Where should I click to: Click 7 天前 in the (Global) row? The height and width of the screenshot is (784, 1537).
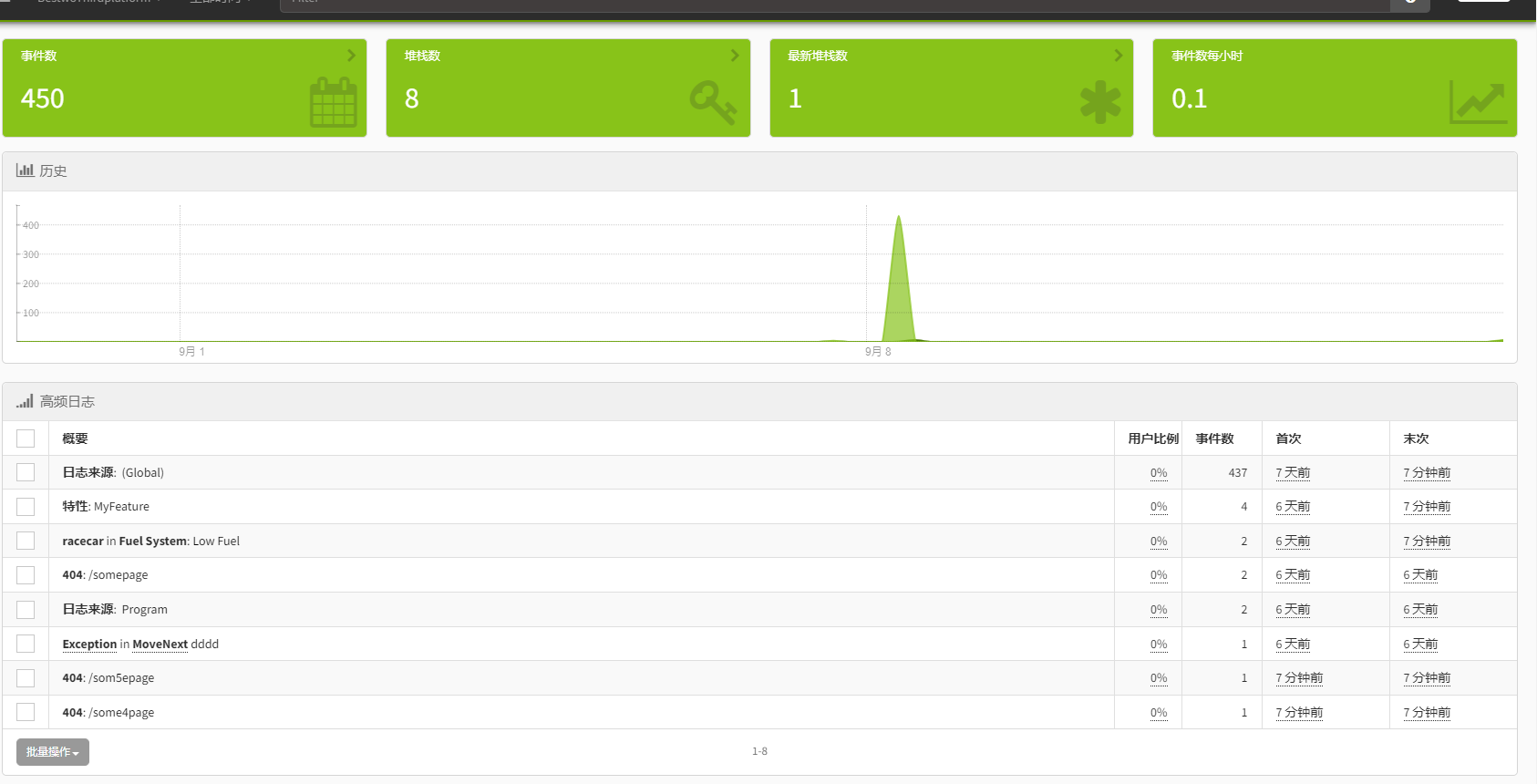click(1293, 472)
